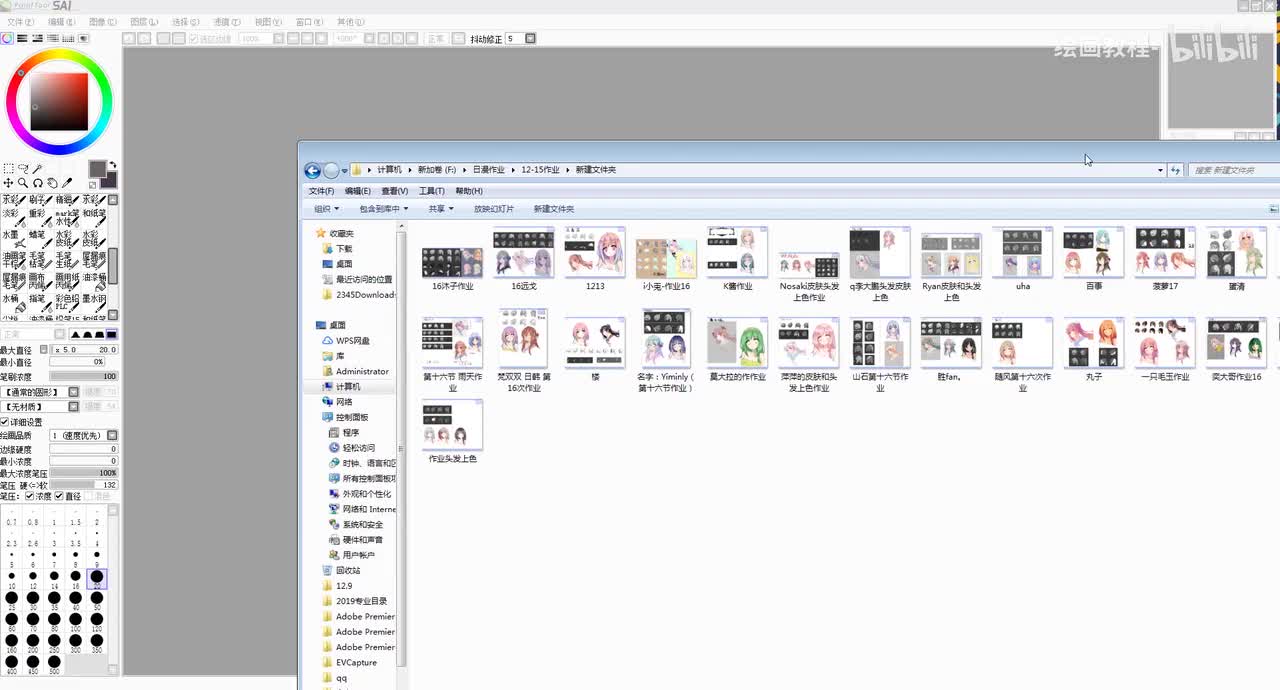
Task: Show the color wheel panel icon
Action: click(x=7, y=38)
